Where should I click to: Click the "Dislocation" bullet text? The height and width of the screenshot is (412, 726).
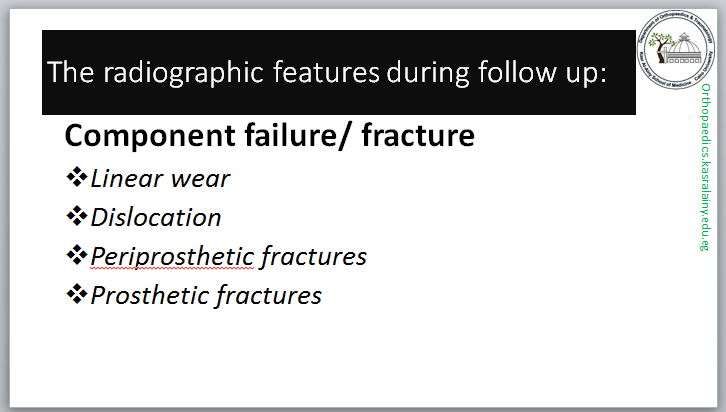tap(155, 218)
